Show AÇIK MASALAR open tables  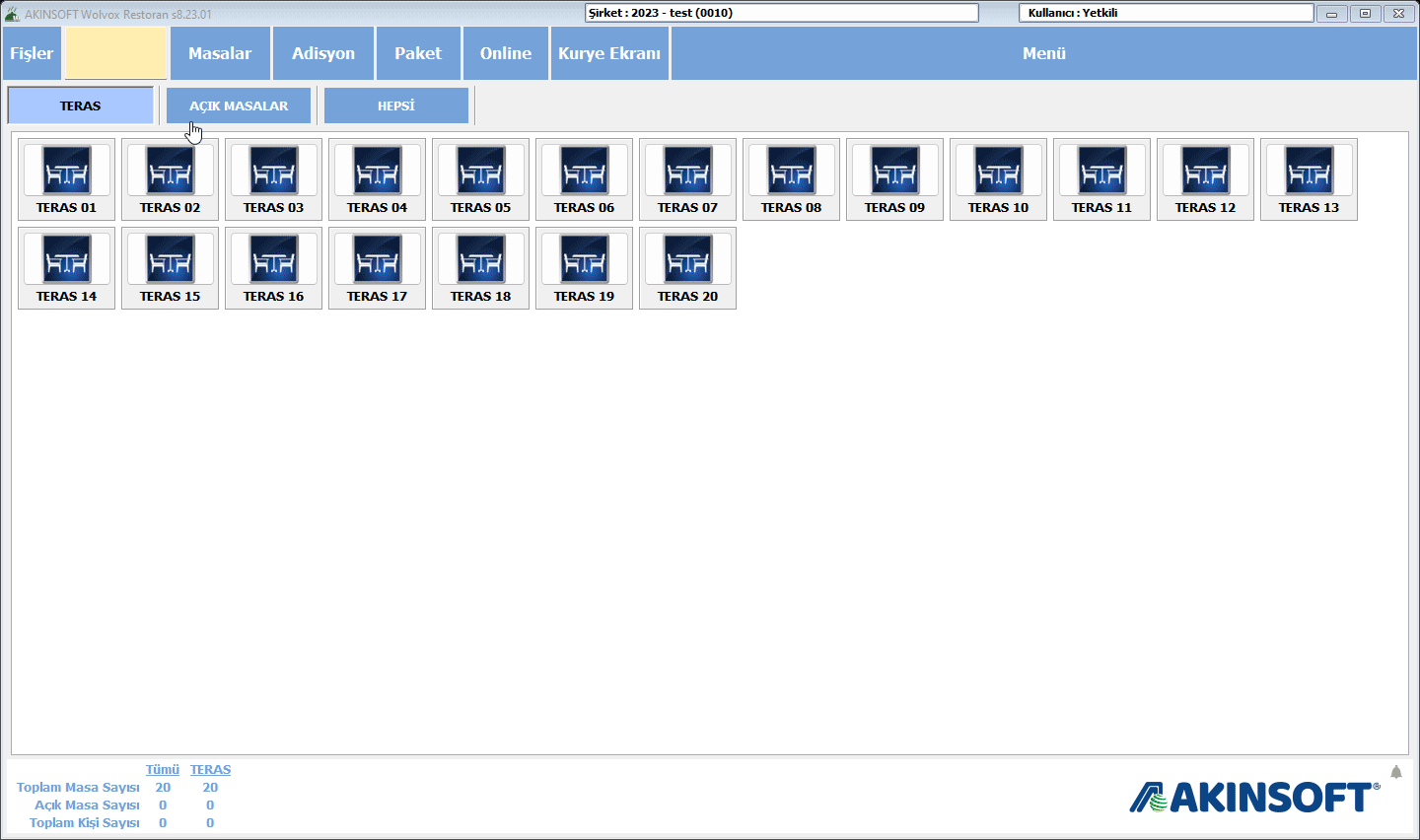(239, 105)
